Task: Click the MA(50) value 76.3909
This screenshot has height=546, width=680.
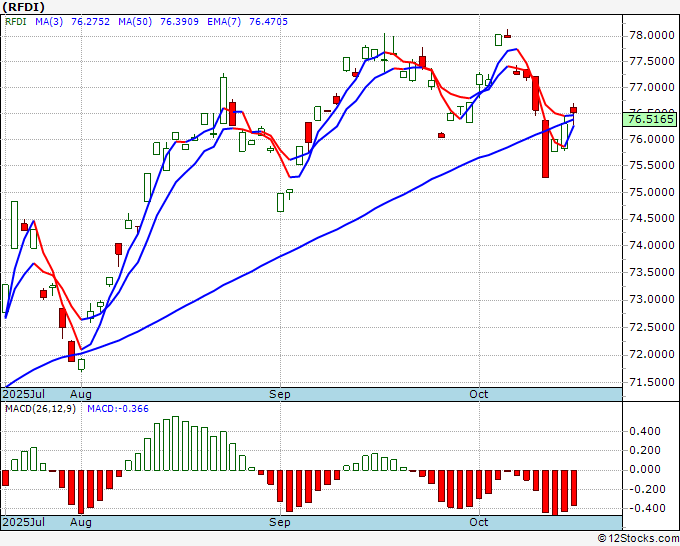Action: coord(180,21)
